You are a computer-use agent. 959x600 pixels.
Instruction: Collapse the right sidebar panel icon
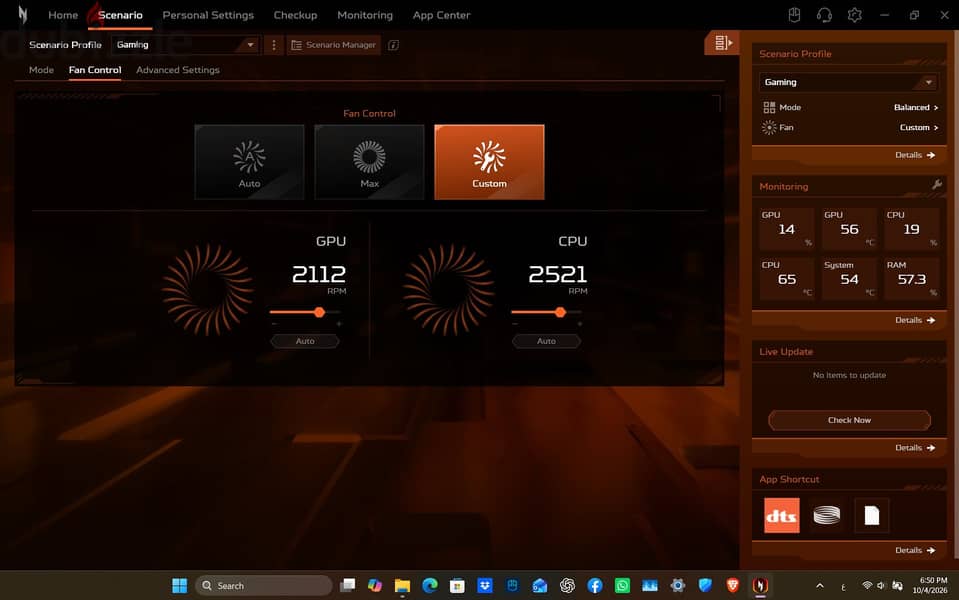click(722, 42)
